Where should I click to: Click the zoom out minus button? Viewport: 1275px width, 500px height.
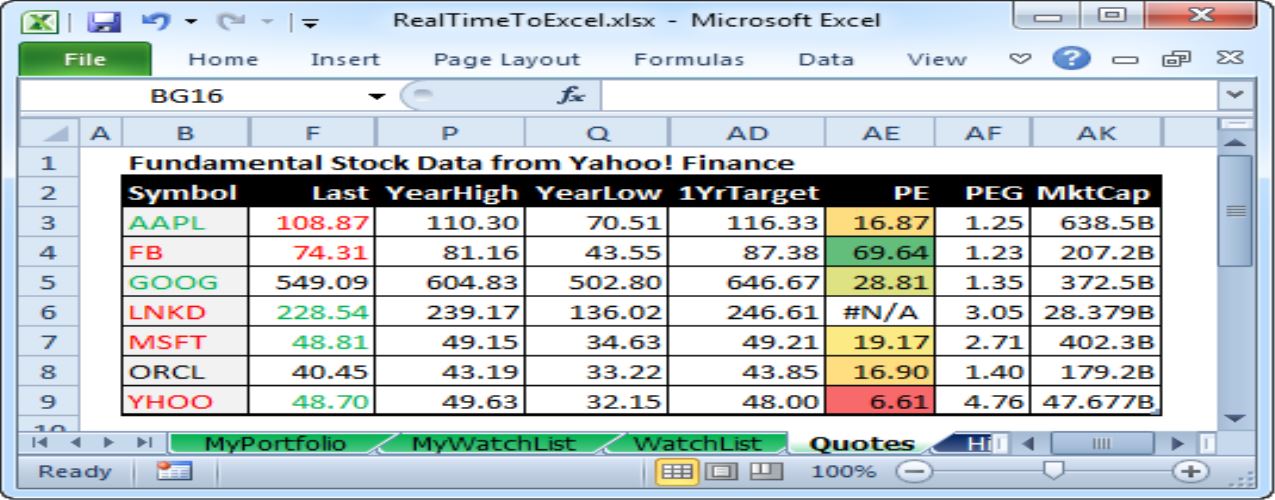[x=918, y=470]
